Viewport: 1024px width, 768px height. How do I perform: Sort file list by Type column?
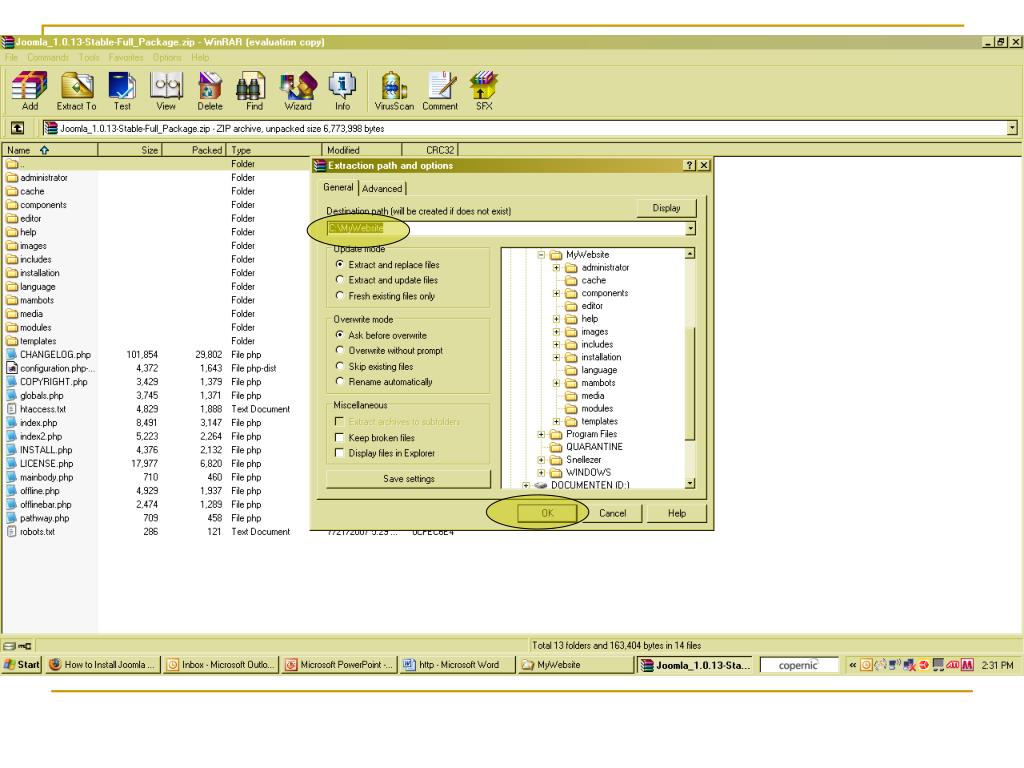[x=274, y=150]
